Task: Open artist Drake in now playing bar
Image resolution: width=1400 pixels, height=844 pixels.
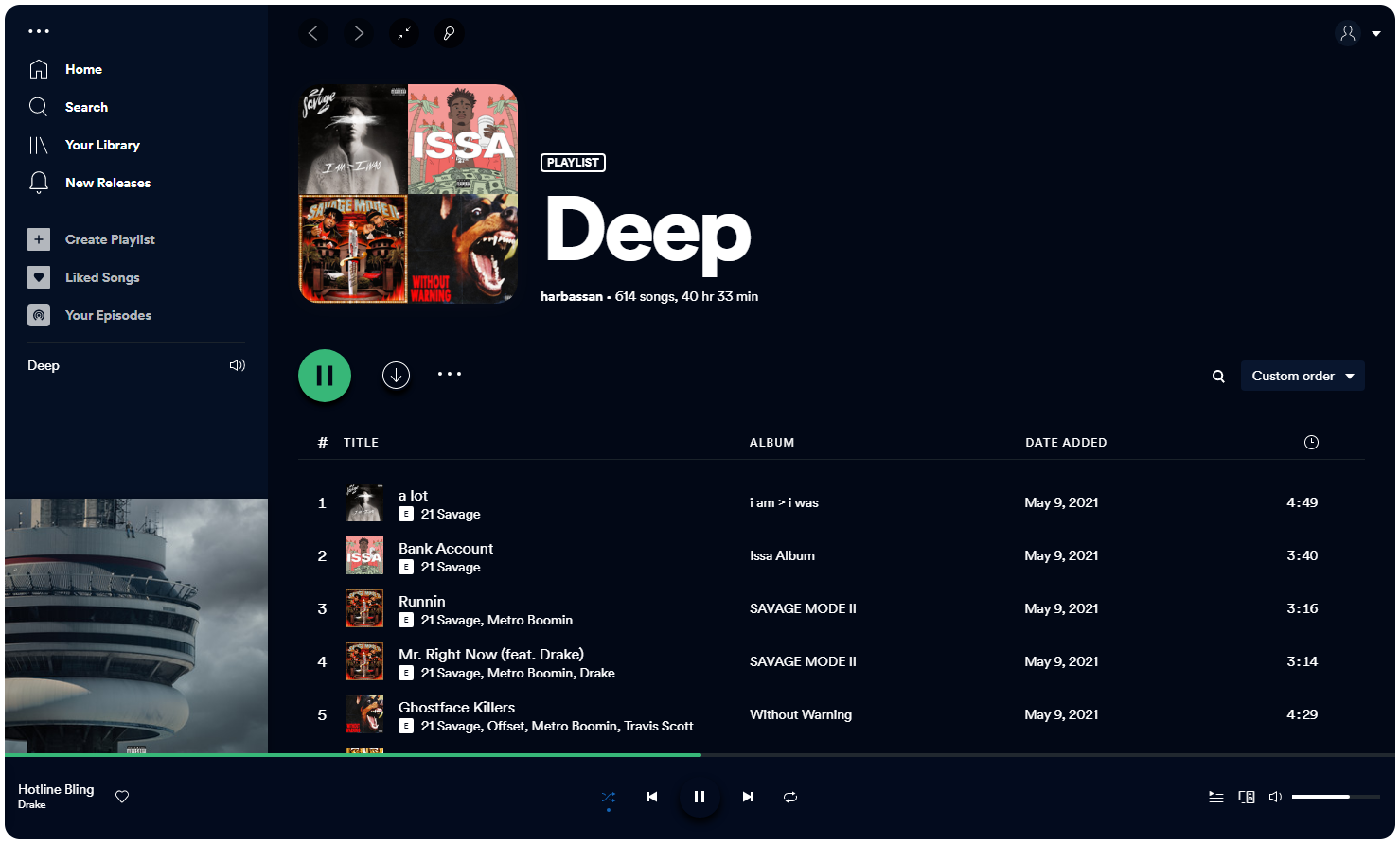Action: click(31, 804)
